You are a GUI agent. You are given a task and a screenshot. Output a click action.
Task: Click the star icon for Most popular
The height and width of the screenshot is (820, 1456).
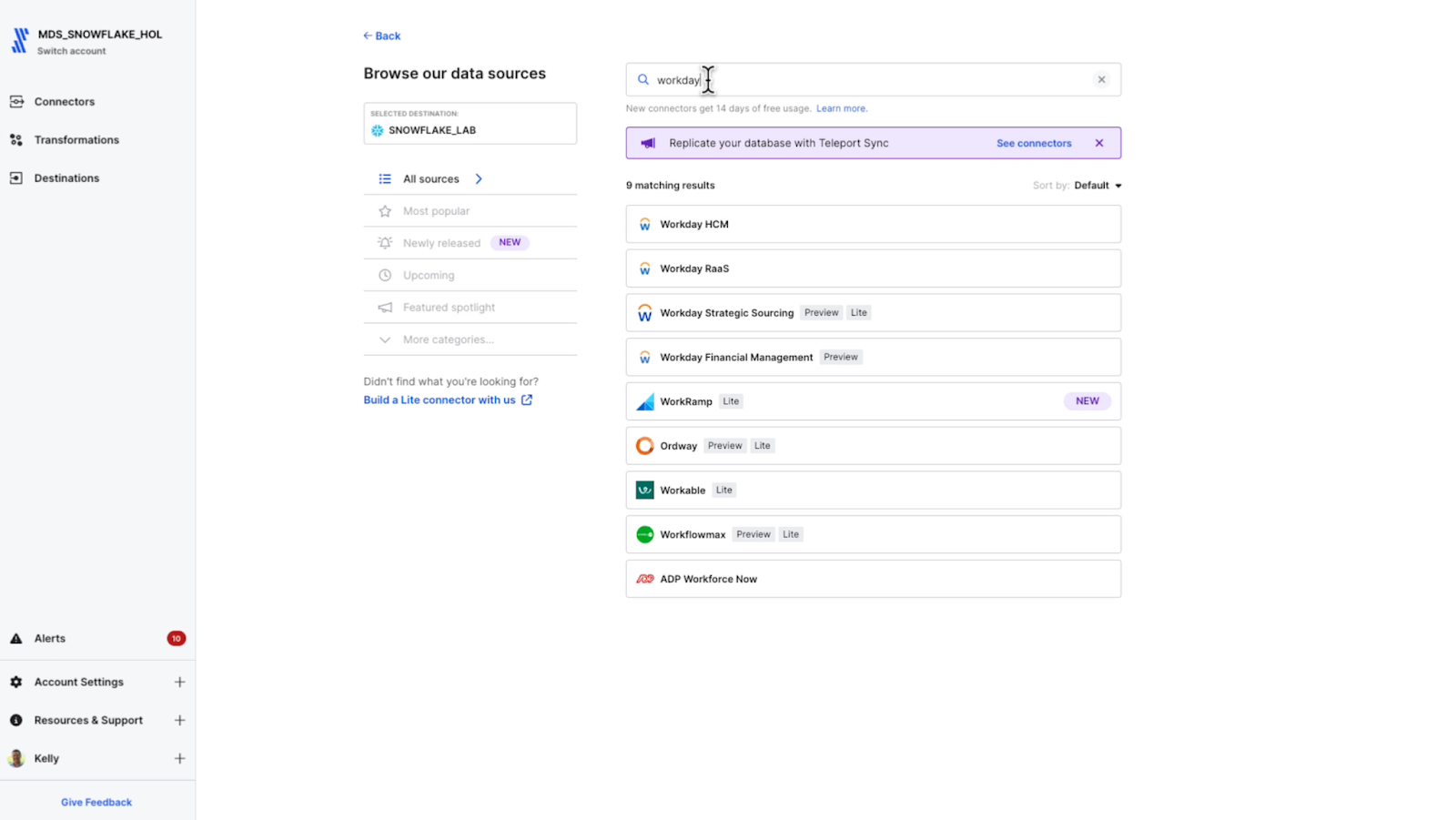pos(385,211)
